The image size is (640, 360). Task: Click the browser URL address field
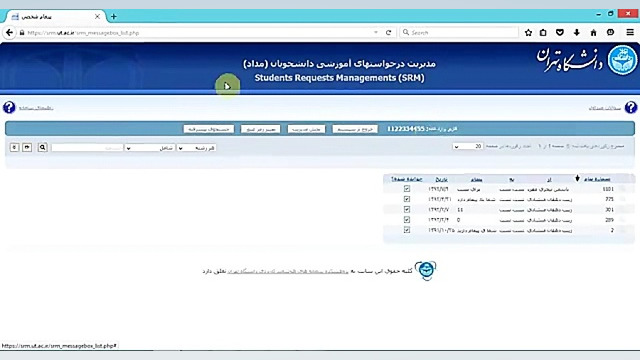[199, 33]
